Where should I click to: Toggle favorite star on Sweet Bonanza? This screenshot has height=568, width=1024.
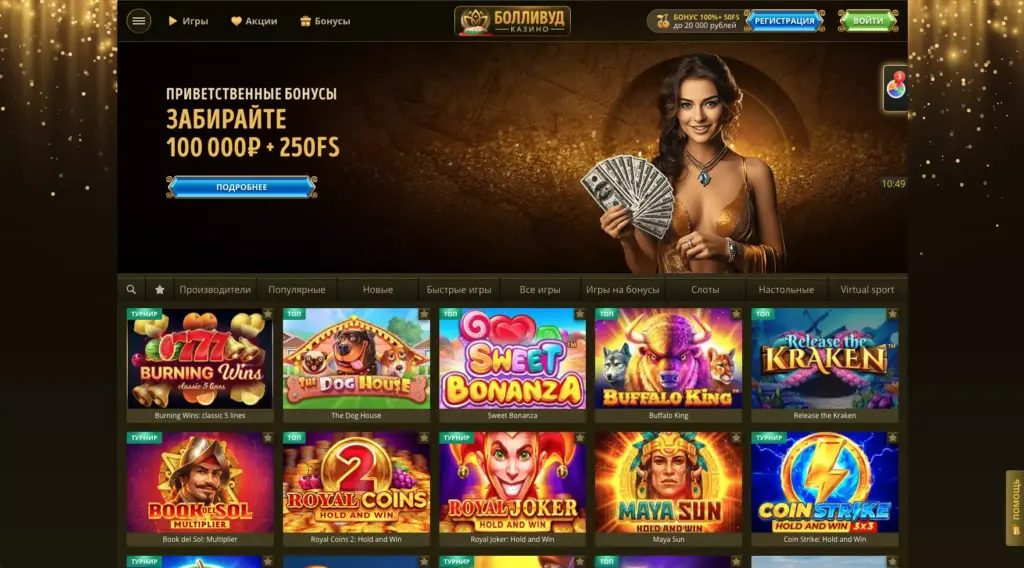click(x=580, y=314)
